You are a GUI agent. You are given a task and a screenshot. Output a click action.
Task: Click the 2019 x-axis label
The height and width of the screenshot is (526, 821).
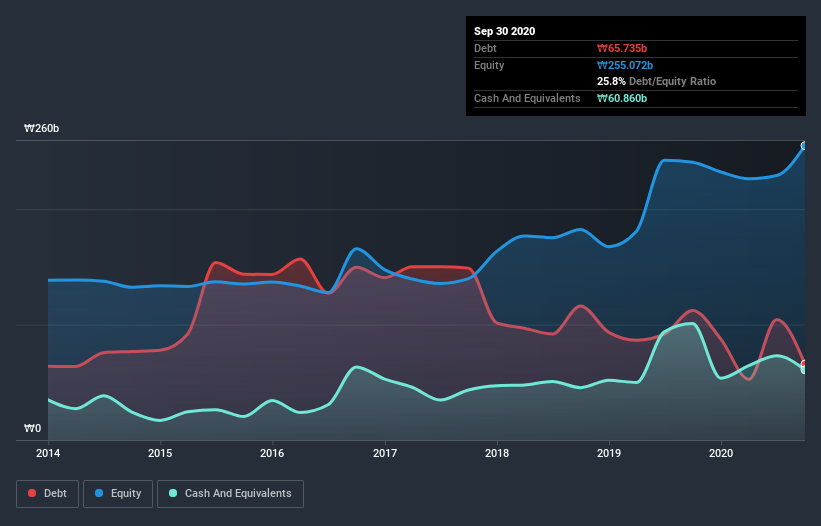pos(608,453)
